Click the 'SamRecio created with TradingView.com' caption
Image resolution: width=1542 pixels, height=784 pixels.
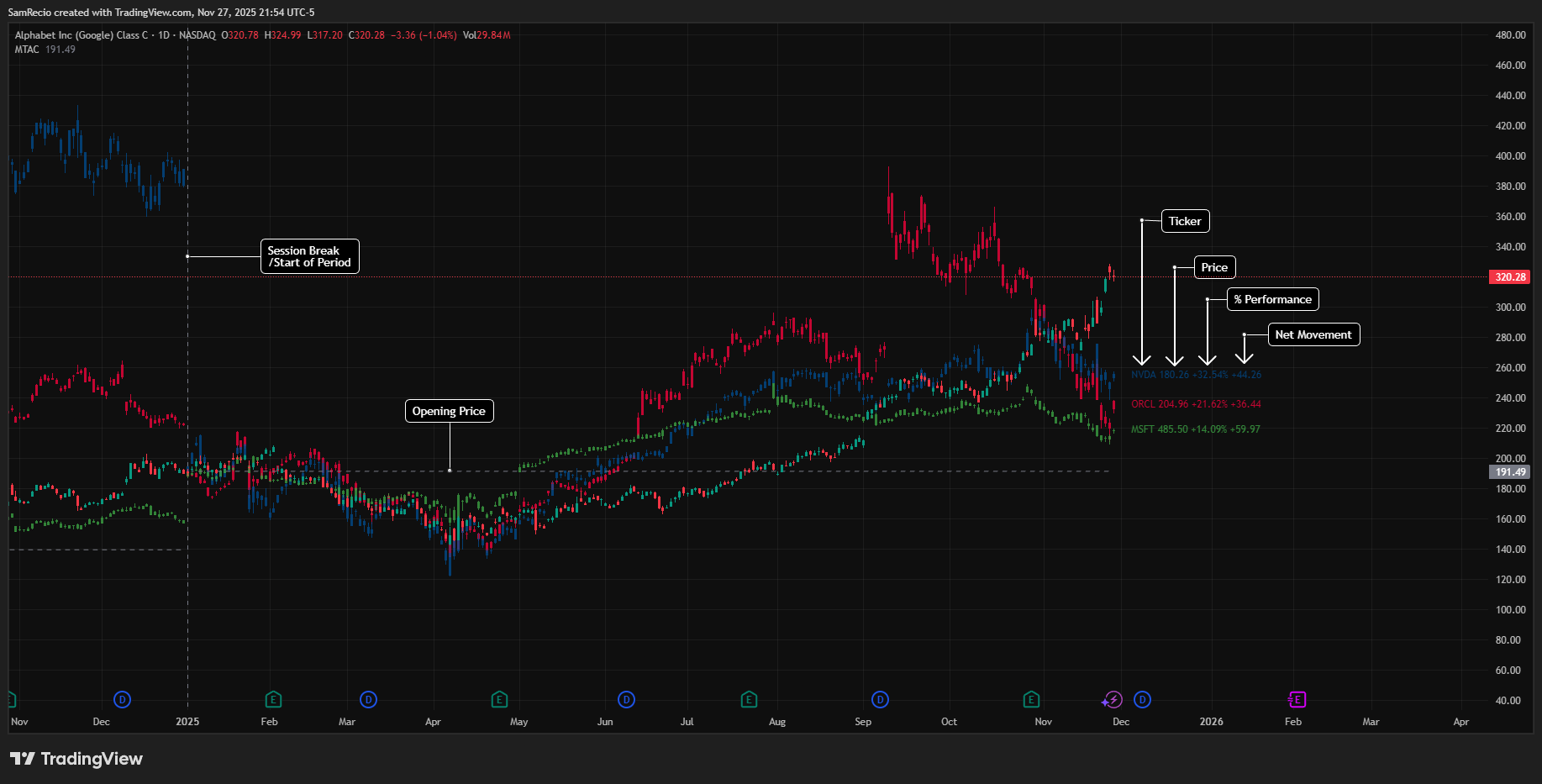[100, 13]
